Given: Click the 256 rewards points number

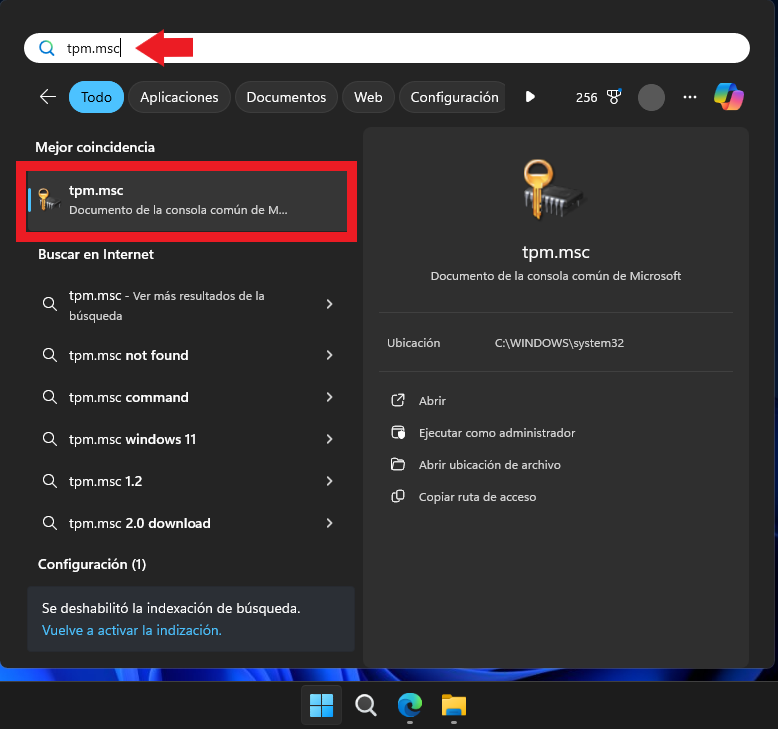Looking at the screenshot, I should 586,97.
